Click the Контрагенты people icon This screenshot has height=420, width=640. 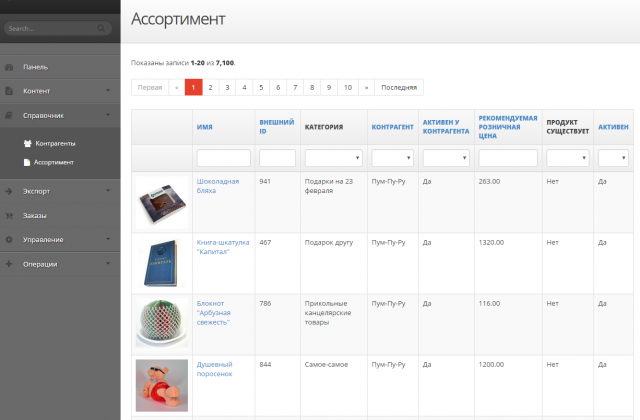pyautogui.click(x=26, y=143)
